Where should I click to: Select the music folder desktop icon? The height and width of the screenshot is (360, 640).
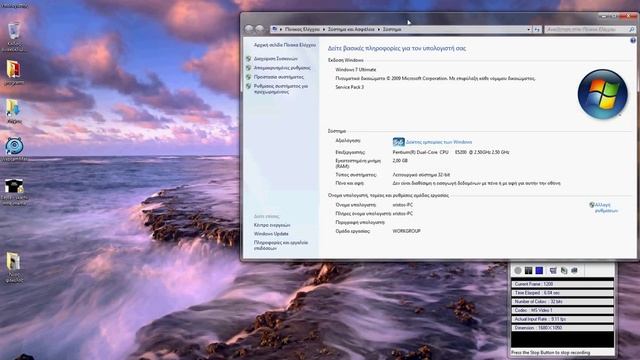(13, 262)
